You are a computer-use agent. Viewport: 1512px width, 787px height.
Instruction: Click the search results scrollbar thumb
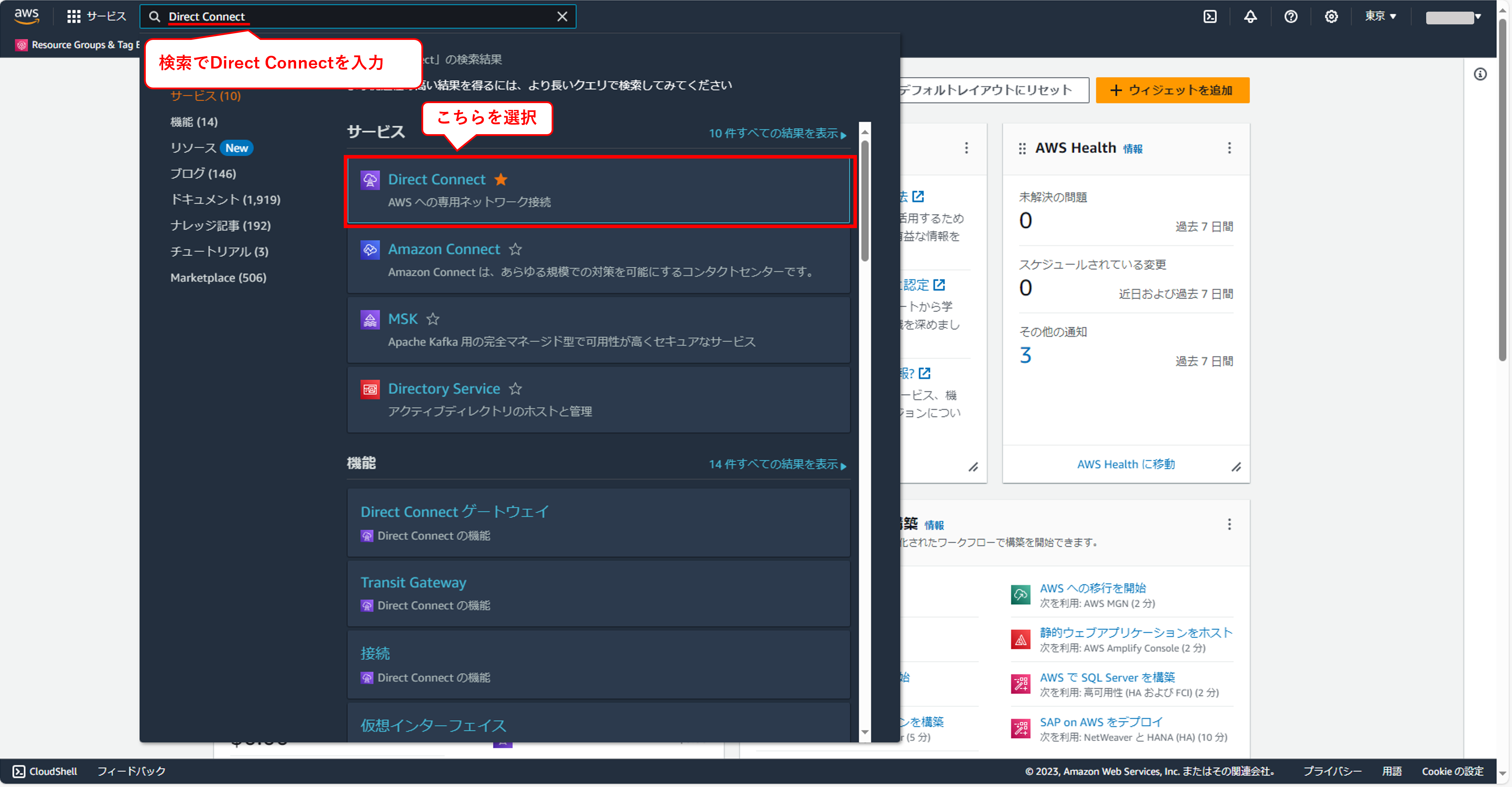tap(865, 200)
